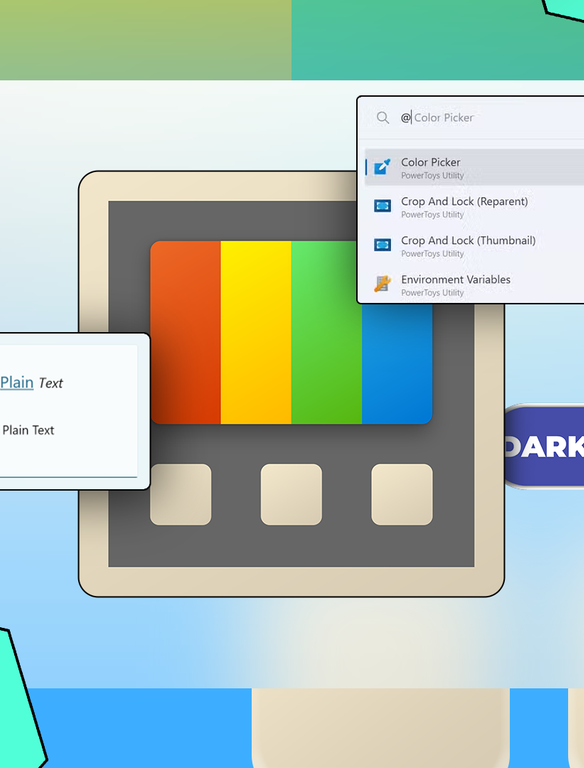
Task: Click the blue color stripe in PowerToys logo
Action: (x=397, y=363)
